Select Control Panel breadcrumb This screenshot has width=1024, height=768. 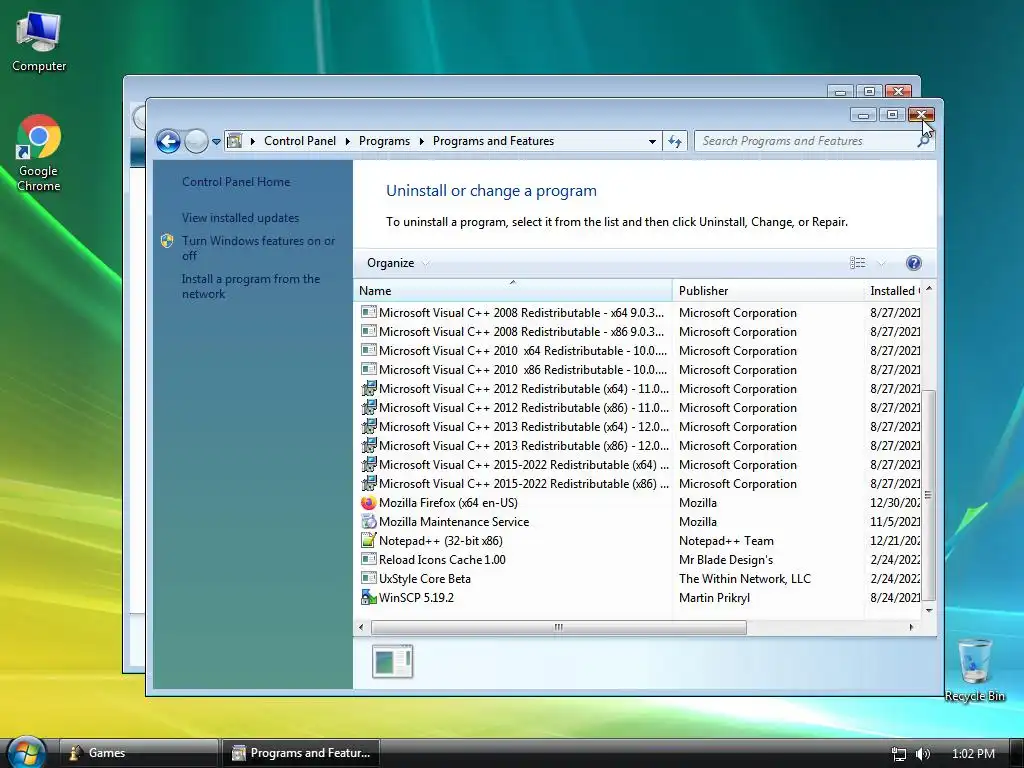pyautogui.click(x=300, y=141)
